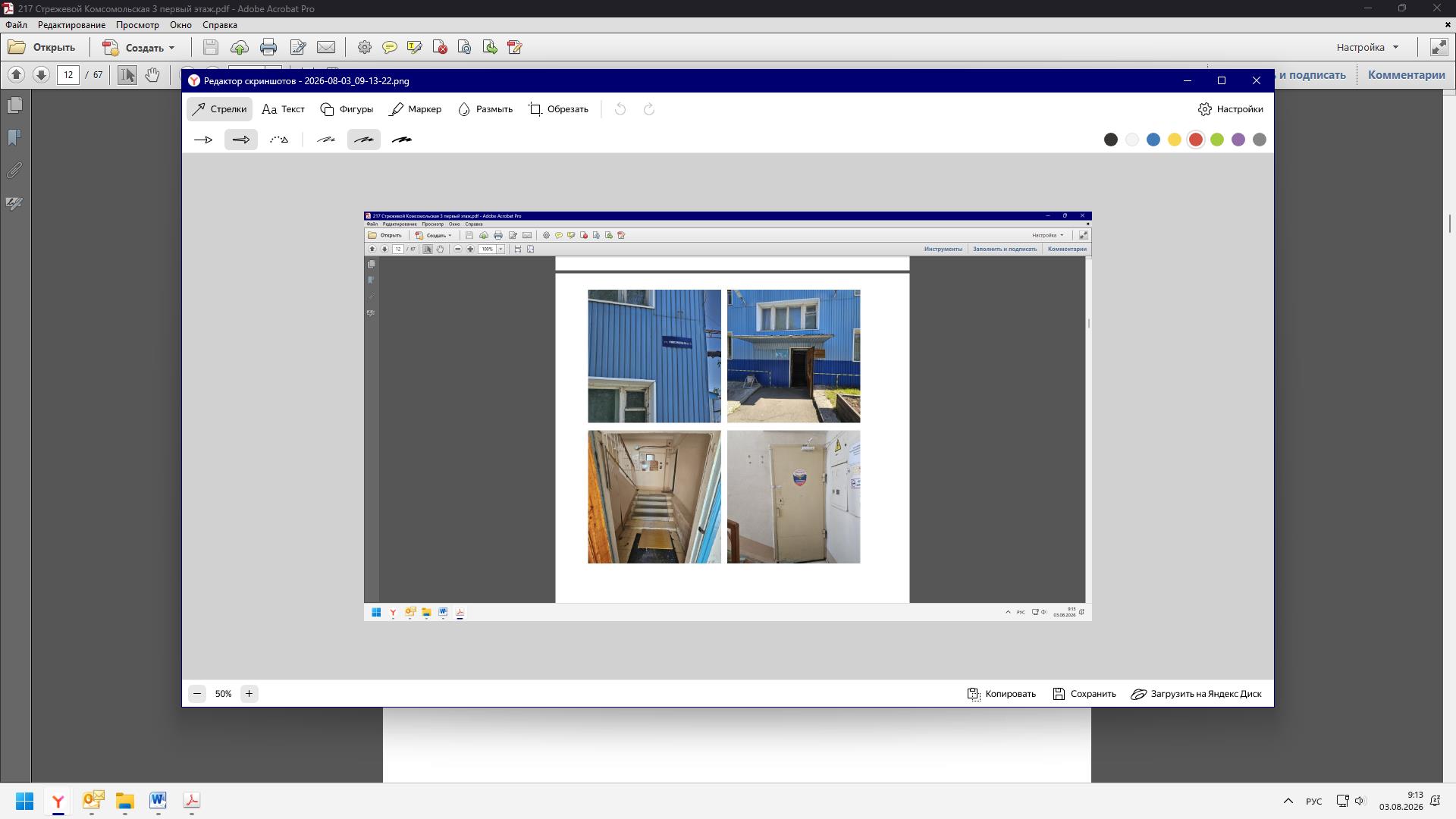Select the Стрелки arrow tool
The height and width of the screenshot is (819, 1456).
[219, 109]
